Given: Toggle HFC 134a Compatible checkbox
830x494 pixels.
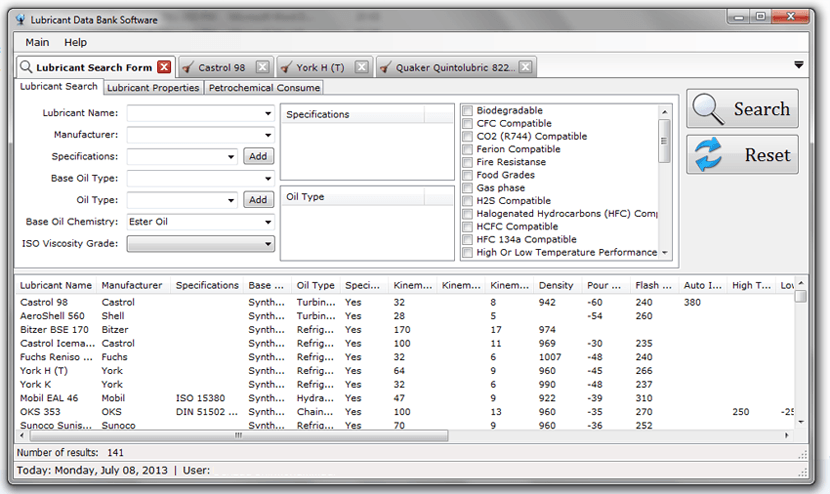Looking at the screenshot, I should point(467,239).
